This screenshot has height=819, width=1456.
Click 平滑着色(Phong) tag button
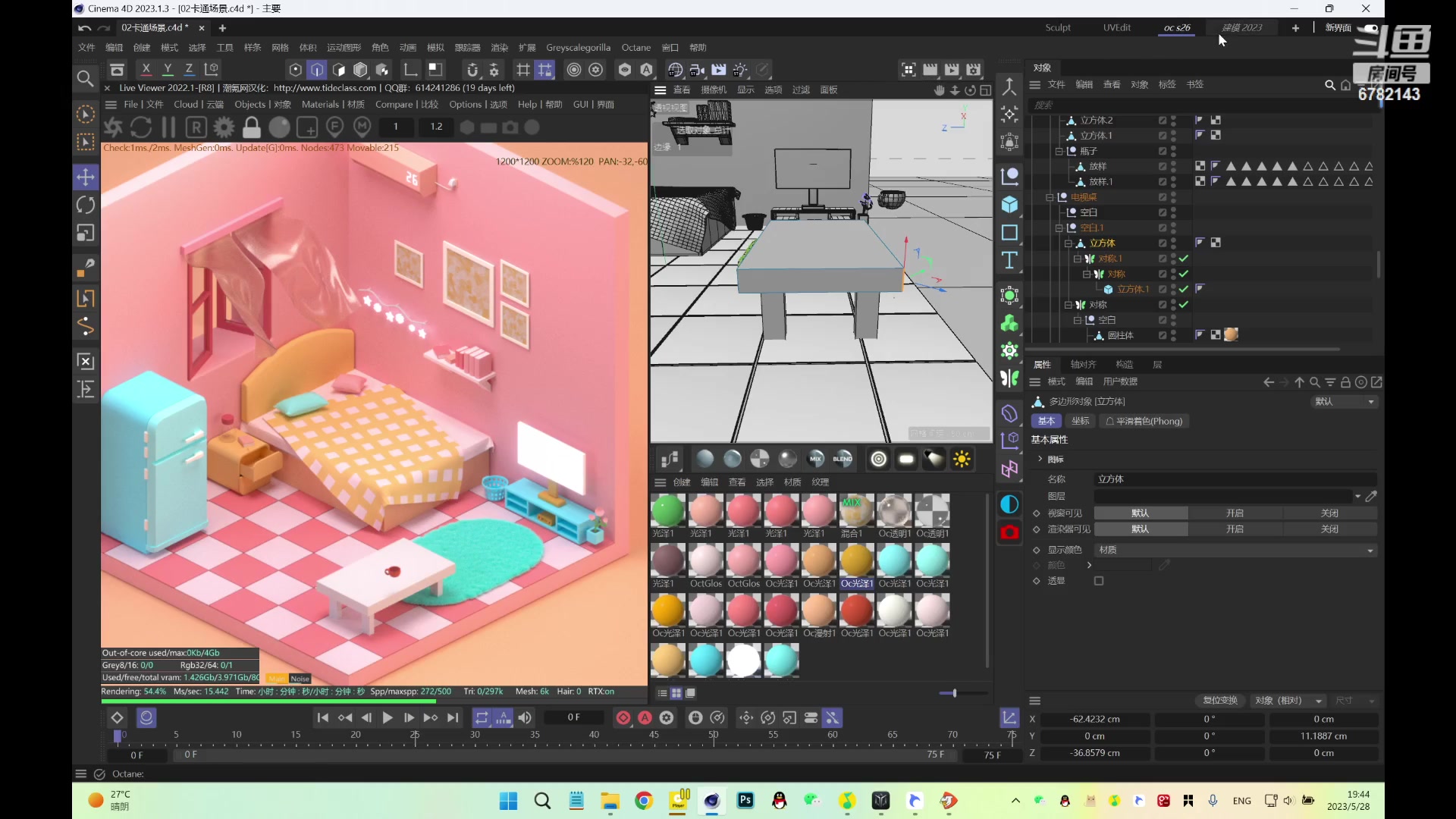(x=1144, y=421)
